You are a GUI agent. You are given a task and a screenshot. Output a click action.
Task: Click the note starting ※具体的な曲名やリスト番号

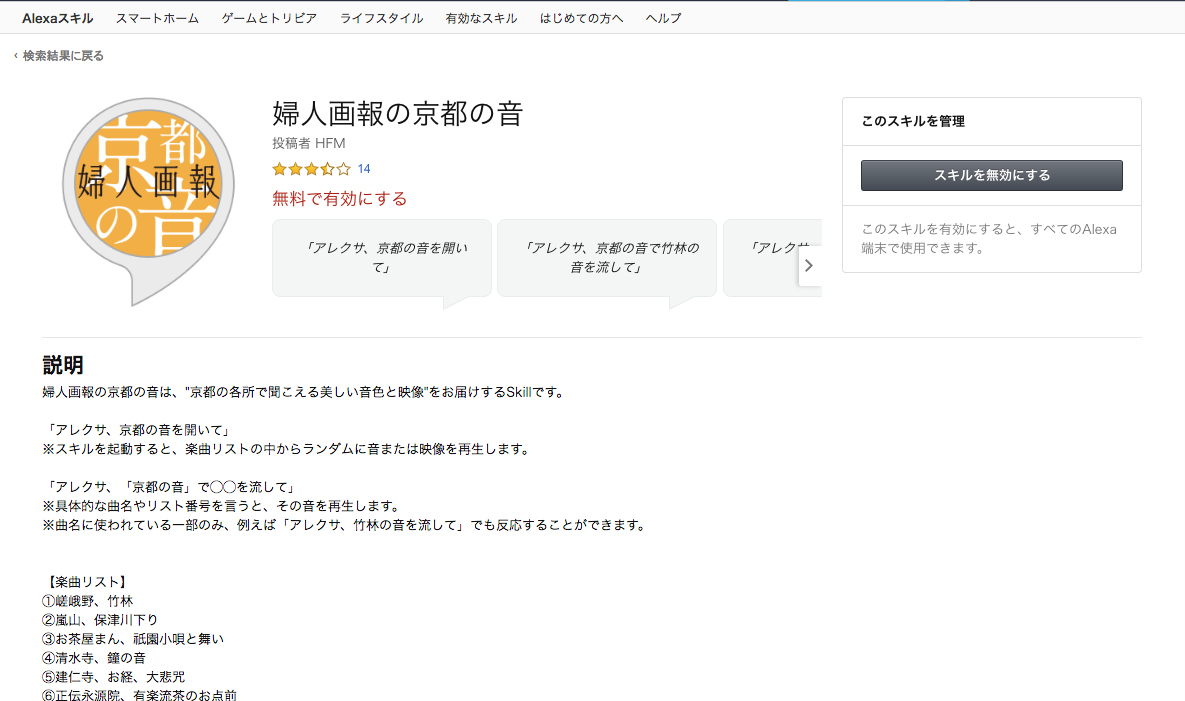221,506
